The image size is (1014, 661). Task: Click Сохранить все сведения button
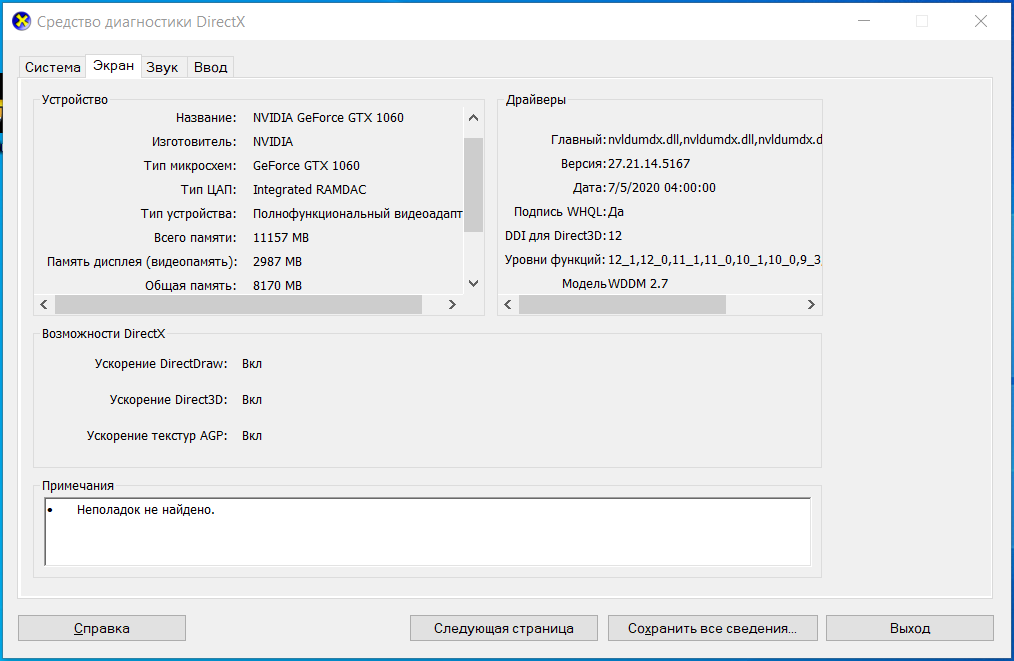(x=713, y=628)
